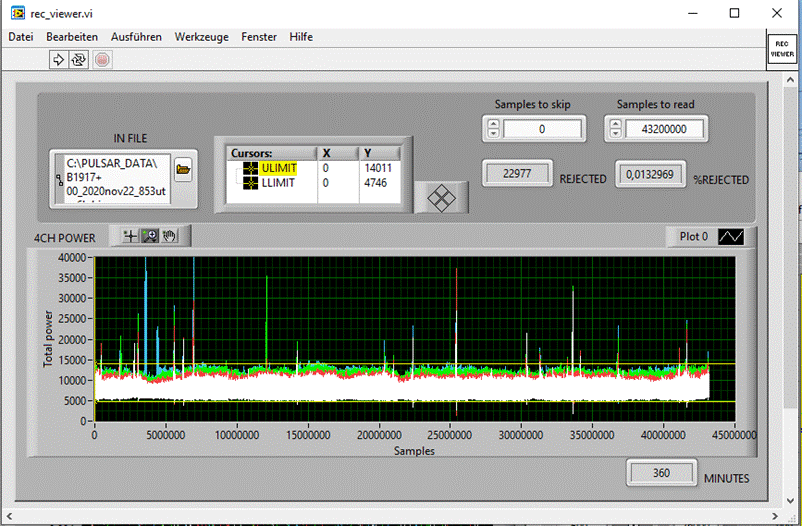This screenshot has width=802, height=526.
Task: Click the %REJECTED indicator 0,0132969
Action: pyautogui.click(x=650, y=174)
